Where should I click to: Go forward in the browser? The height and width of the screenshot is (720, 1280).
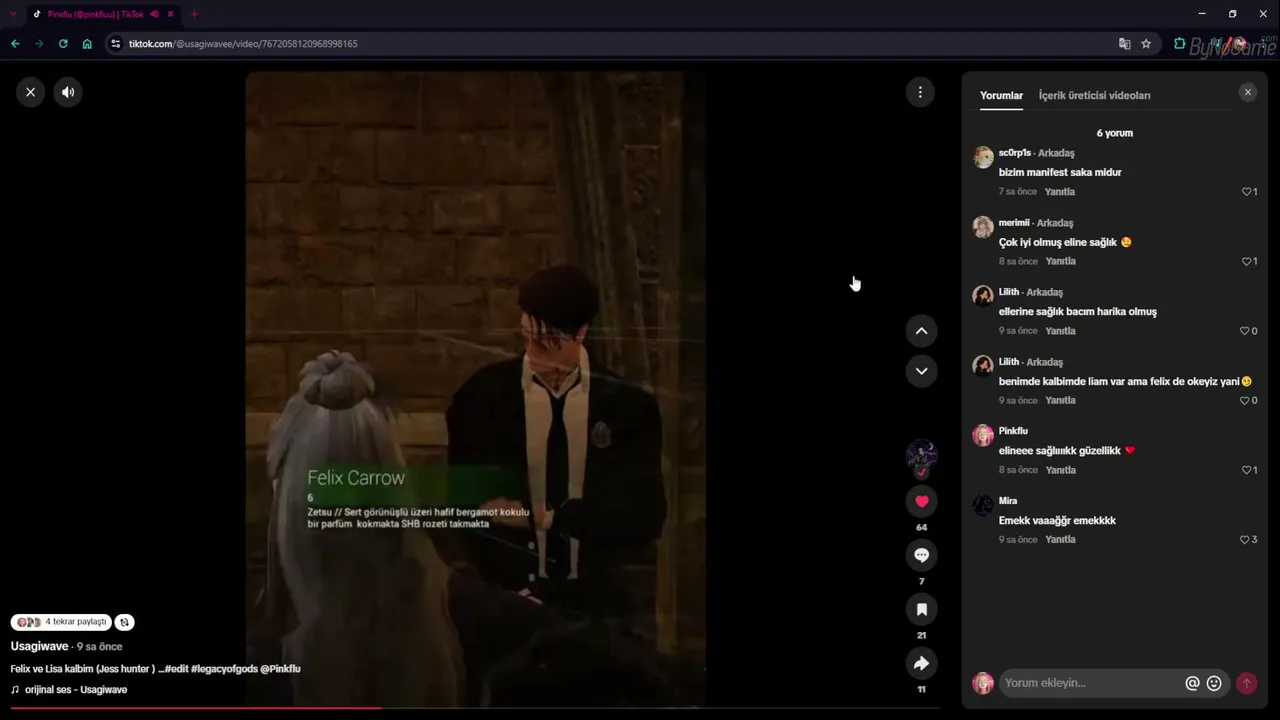pos(39,44)
